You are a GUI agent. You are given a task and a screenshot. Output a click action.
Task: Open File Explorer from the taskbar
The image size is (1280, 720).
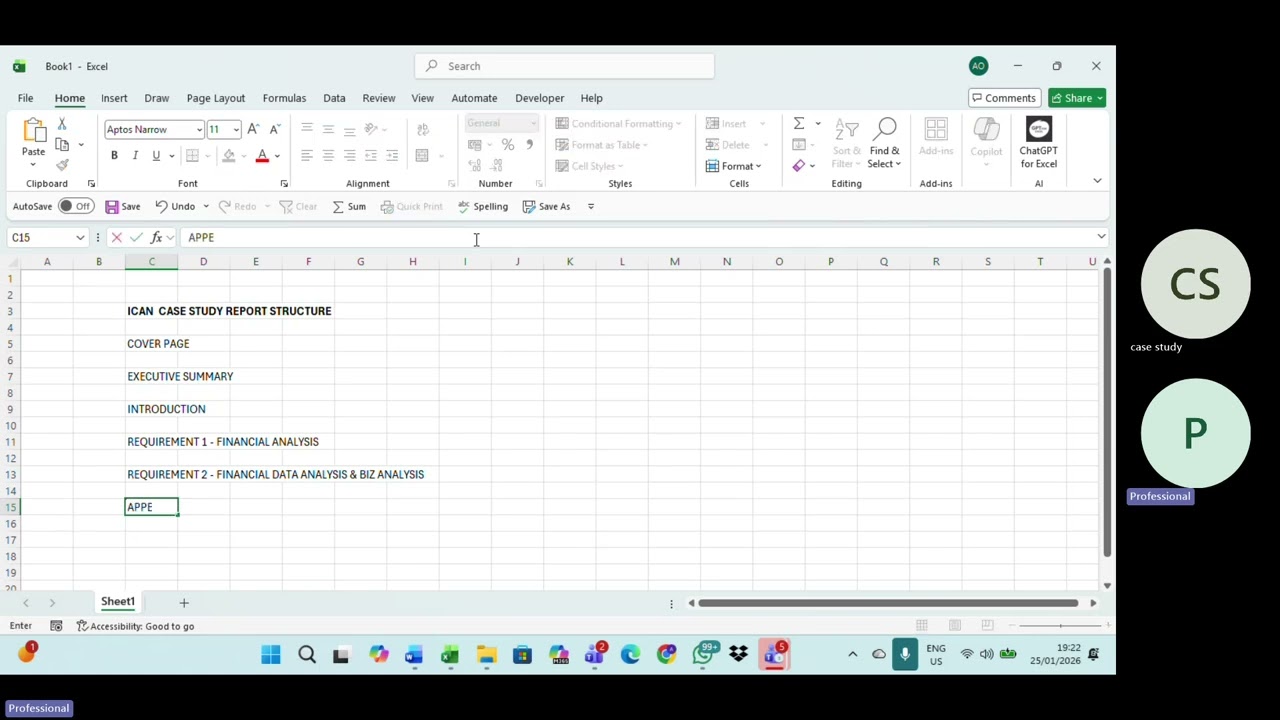[x=486, y=655]
